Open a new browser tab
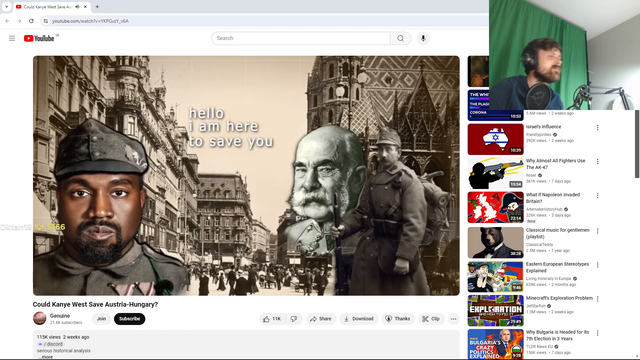The image size is (640, 360). [97, 7]
